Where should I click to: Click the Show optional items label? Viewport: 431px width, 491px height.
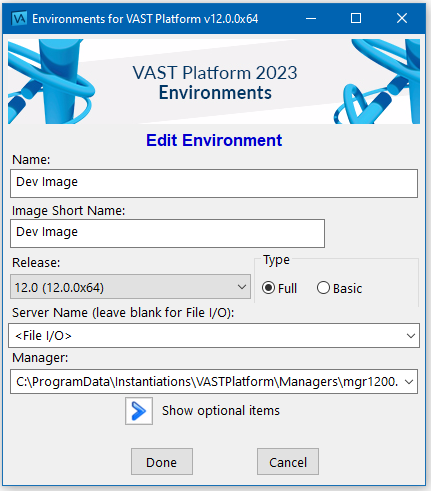[221, 411]
